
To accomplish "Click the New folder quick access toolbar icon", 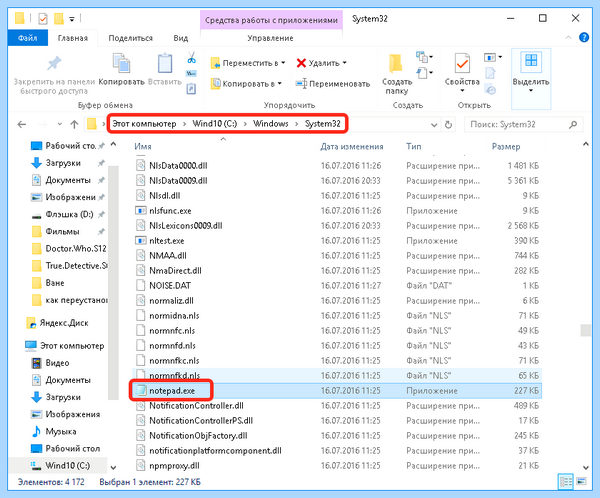I will [x=59, y=18].
